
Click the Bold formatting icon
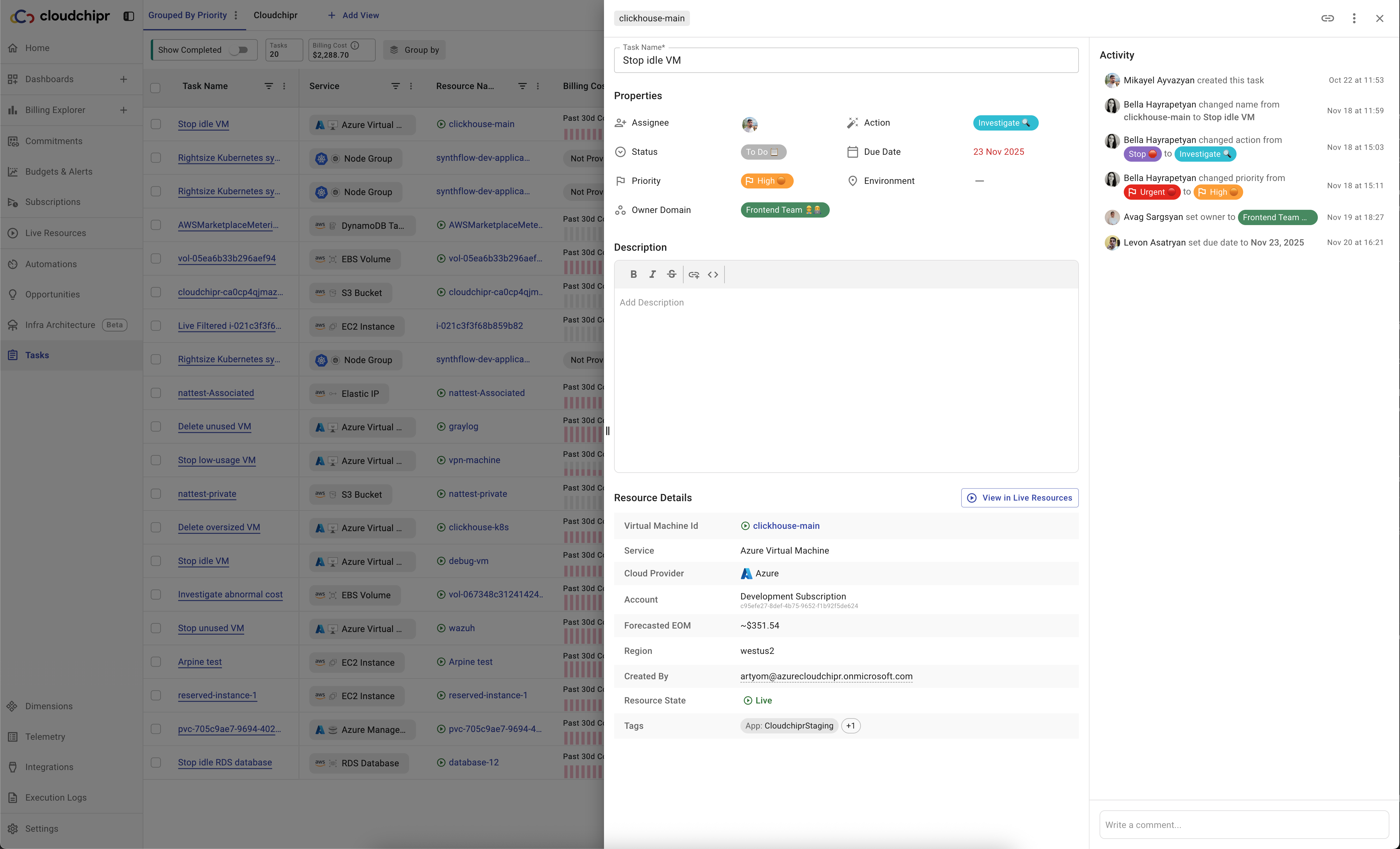[633, 274]
